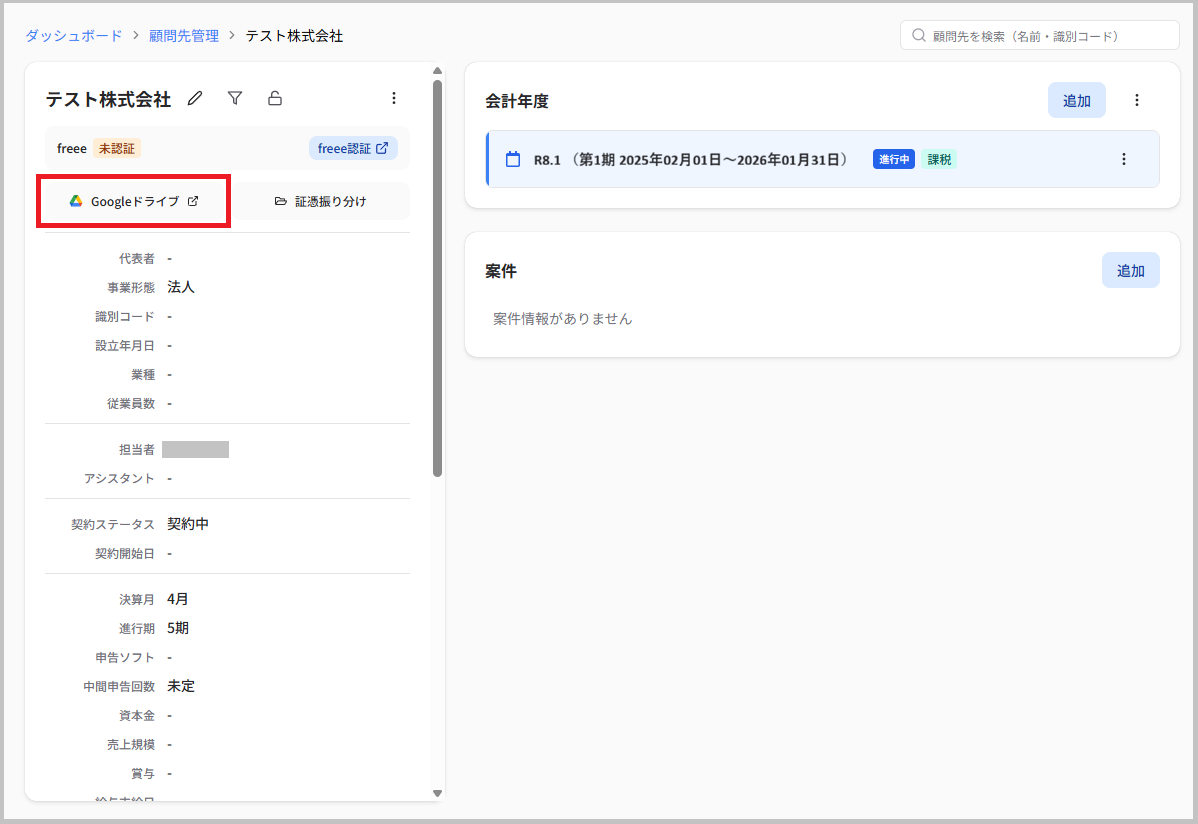Go to 顧問先管理 breadcrumb link
The image size is (1198, 824).
click(x=183, y=36)
